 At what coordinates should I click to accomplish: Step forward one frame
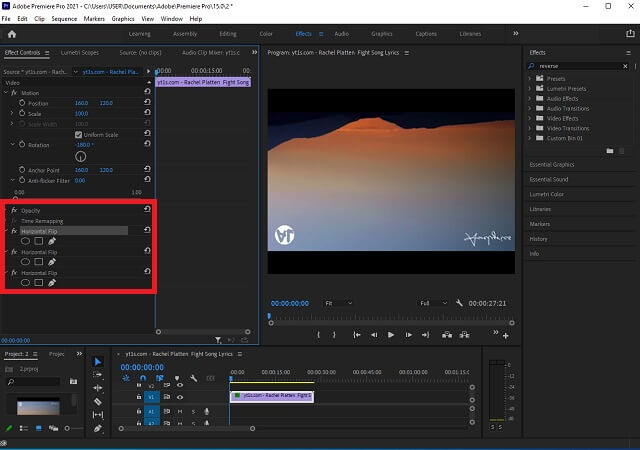click(x=408, y=335)
